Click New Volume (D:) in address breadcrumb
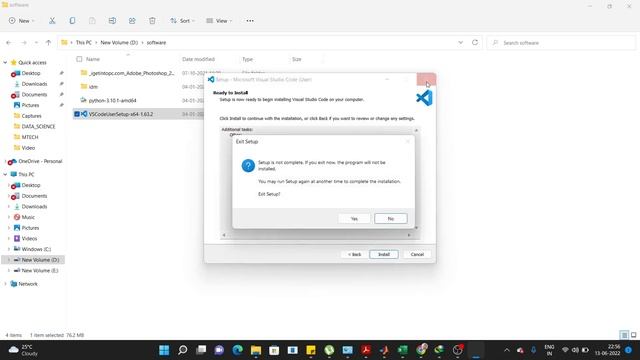640x360 pixels. [x=119, y=42]
